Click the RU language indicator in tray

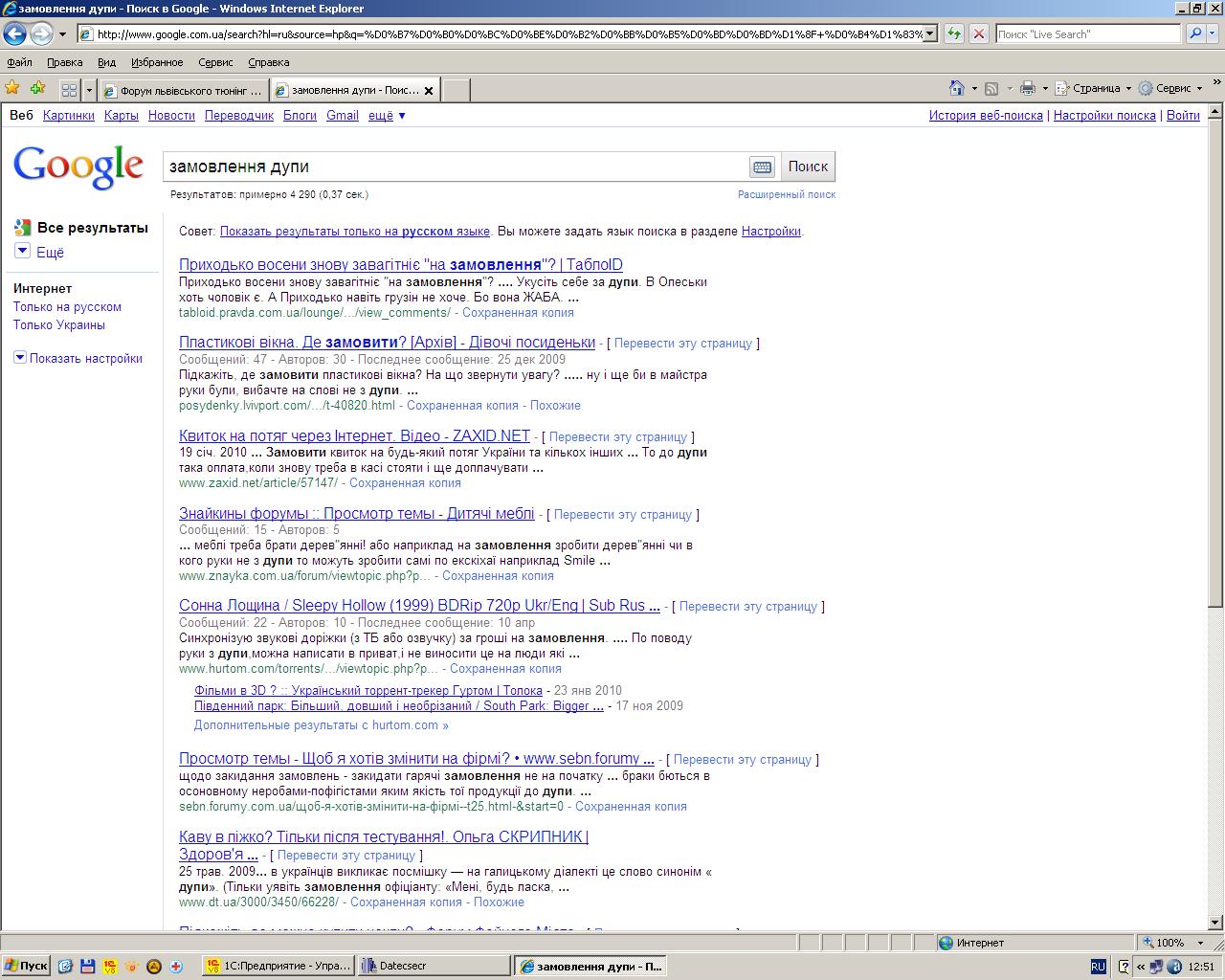tap(1098, 967)
